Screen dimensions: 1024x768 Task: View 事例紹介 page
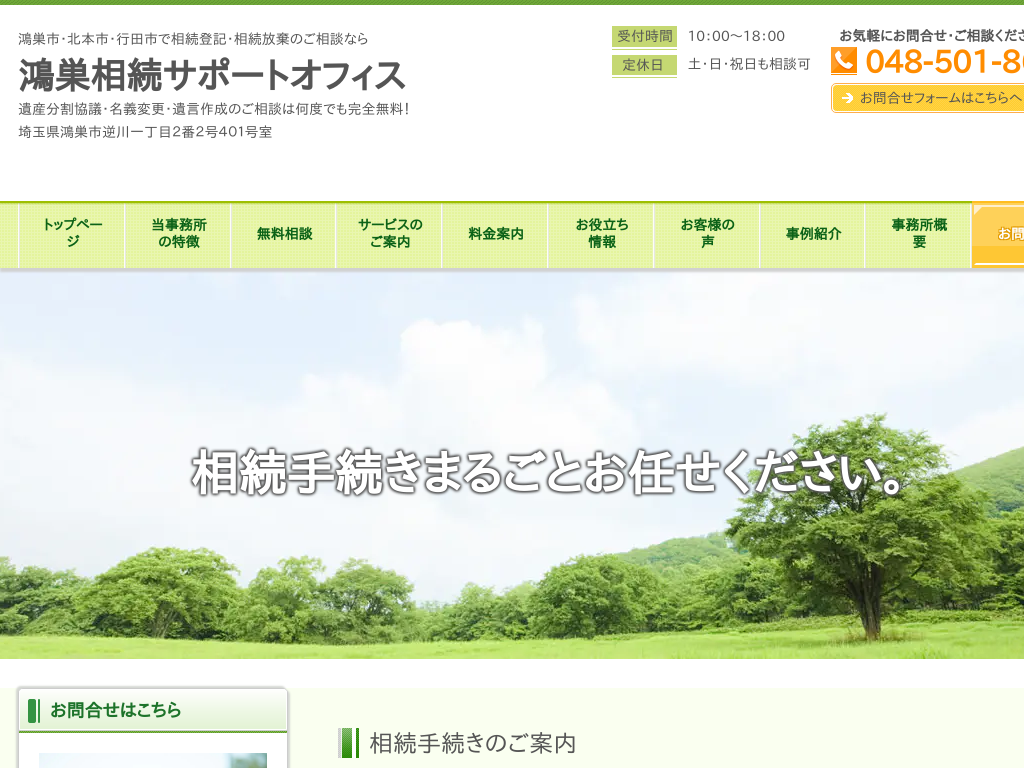(x=812, y=234)
